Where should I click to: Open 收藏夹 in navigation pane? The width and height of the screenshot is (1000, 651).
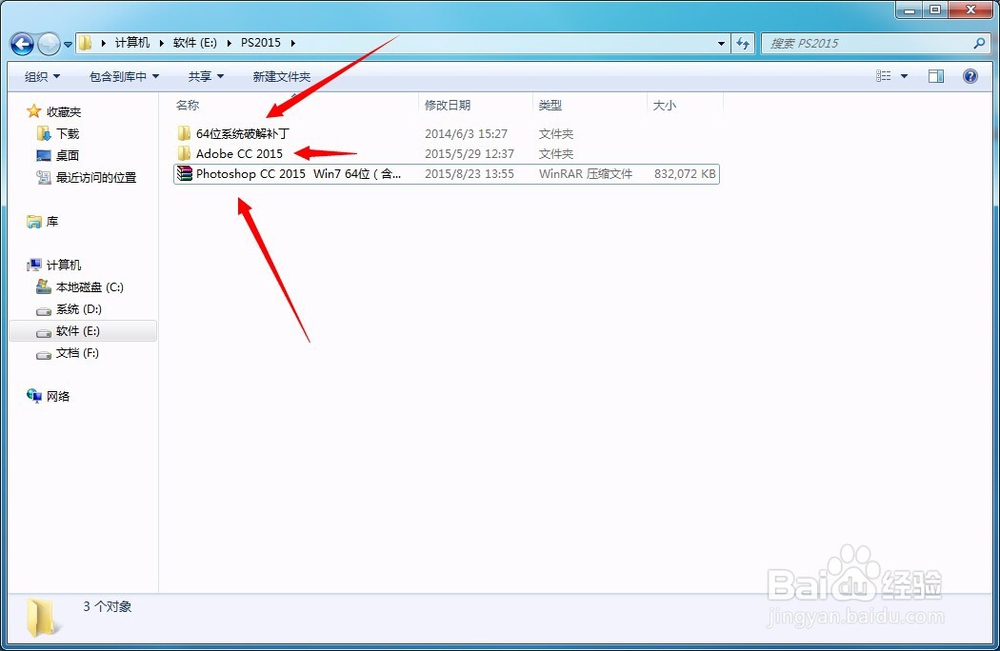pos(64,112)
